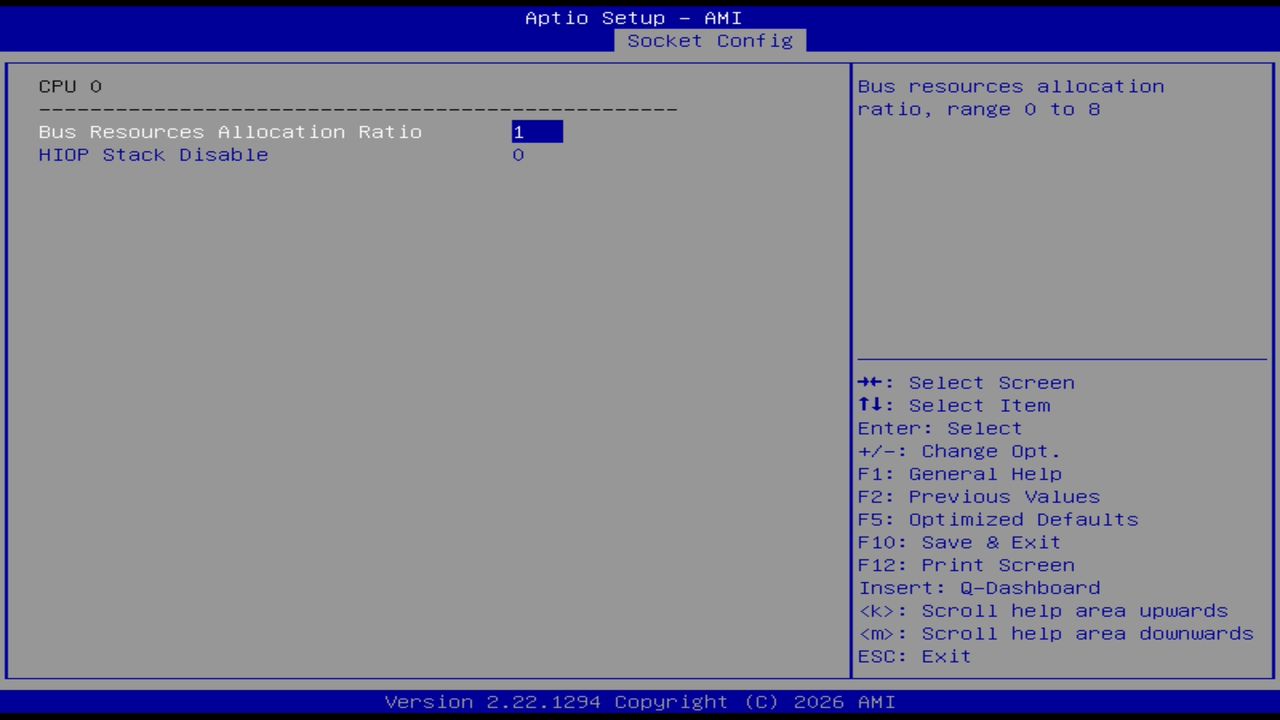Switch to the Socket Config tab

point(710,41)
